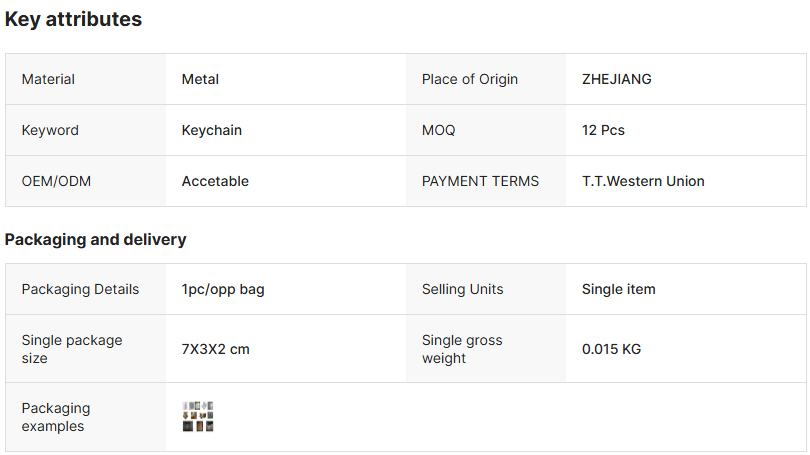
Task: Select the Material label cell
Action: pos(48,79)
